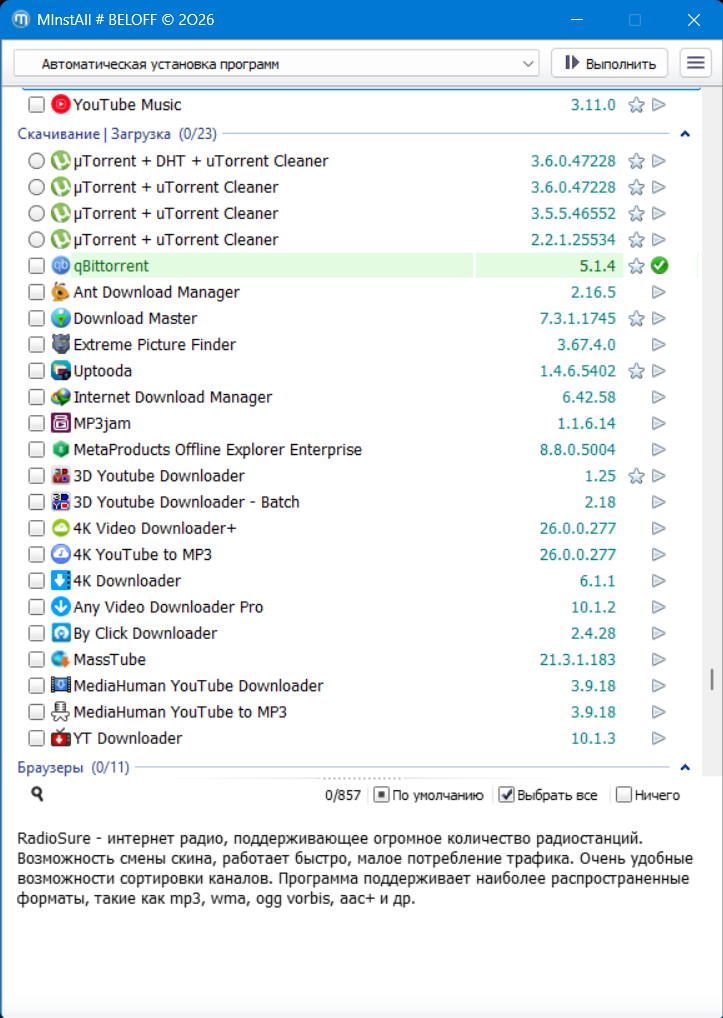The height and width of the screenshot is (1018, 723).
Task: Select the 'Ничего' option
Action: pyautogui.click(x=624, y=795)
